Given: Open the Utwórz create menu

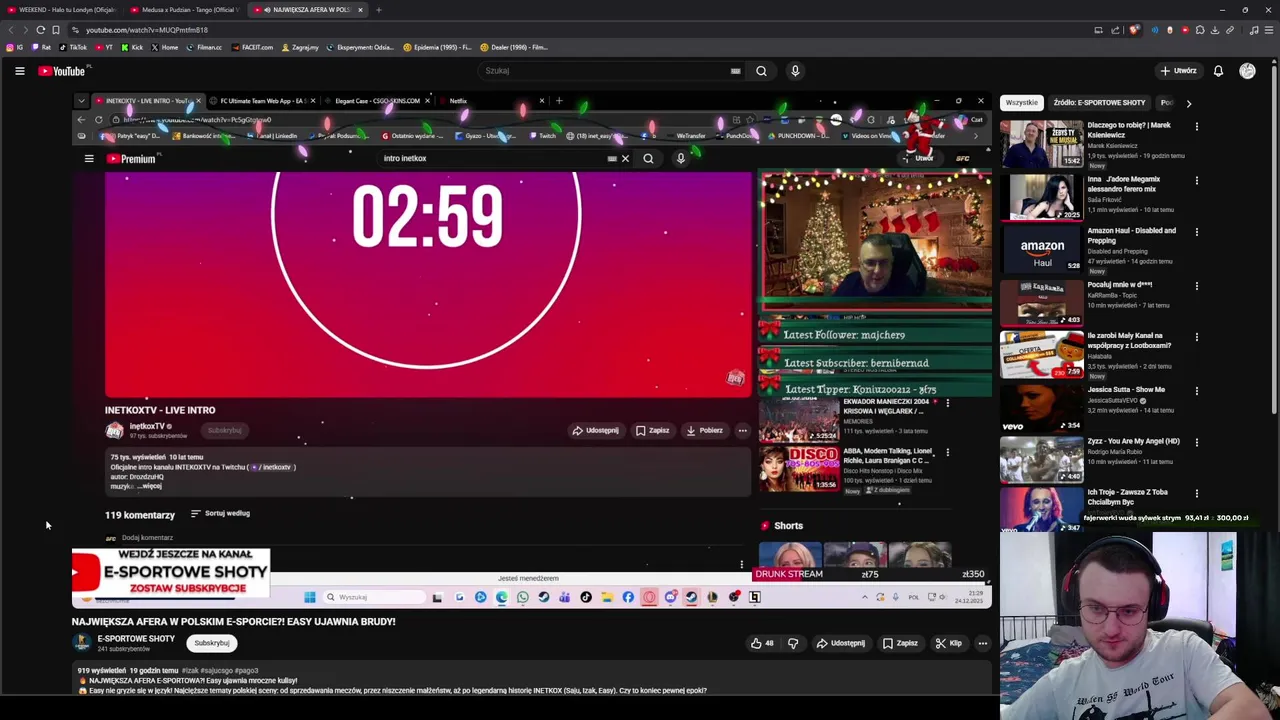Looking at the screenshot, I should pyautogui.click(x=1178, y=71).
